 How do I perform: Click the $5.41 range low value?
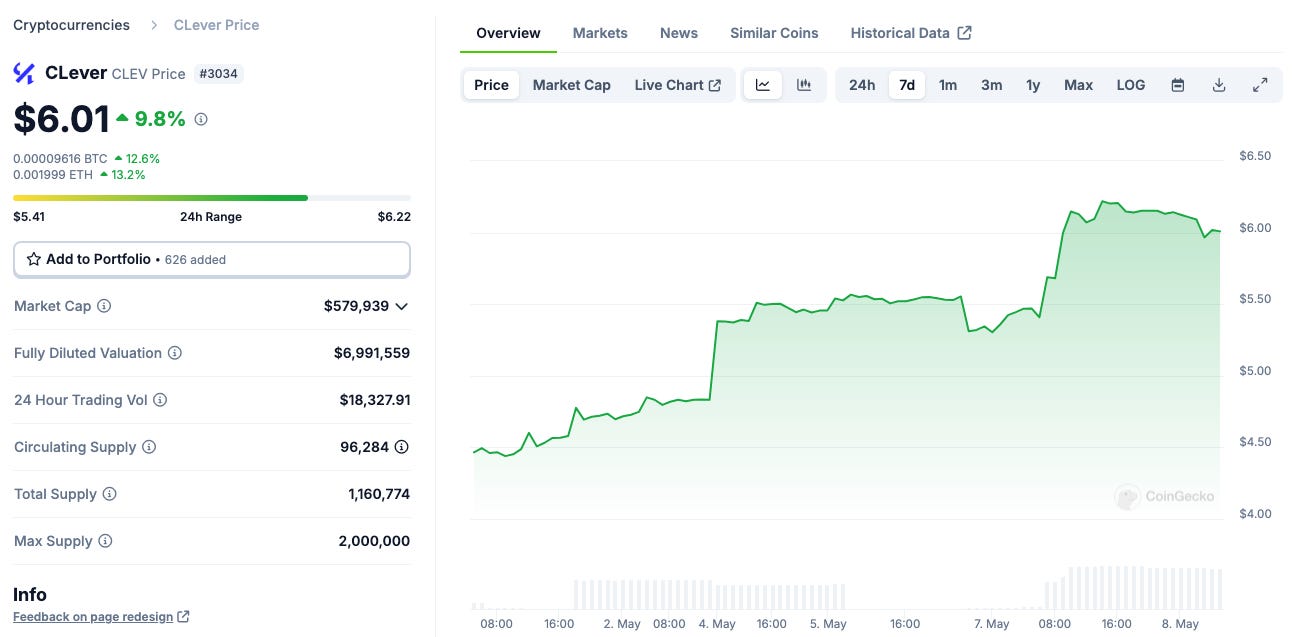click(29, 217)
